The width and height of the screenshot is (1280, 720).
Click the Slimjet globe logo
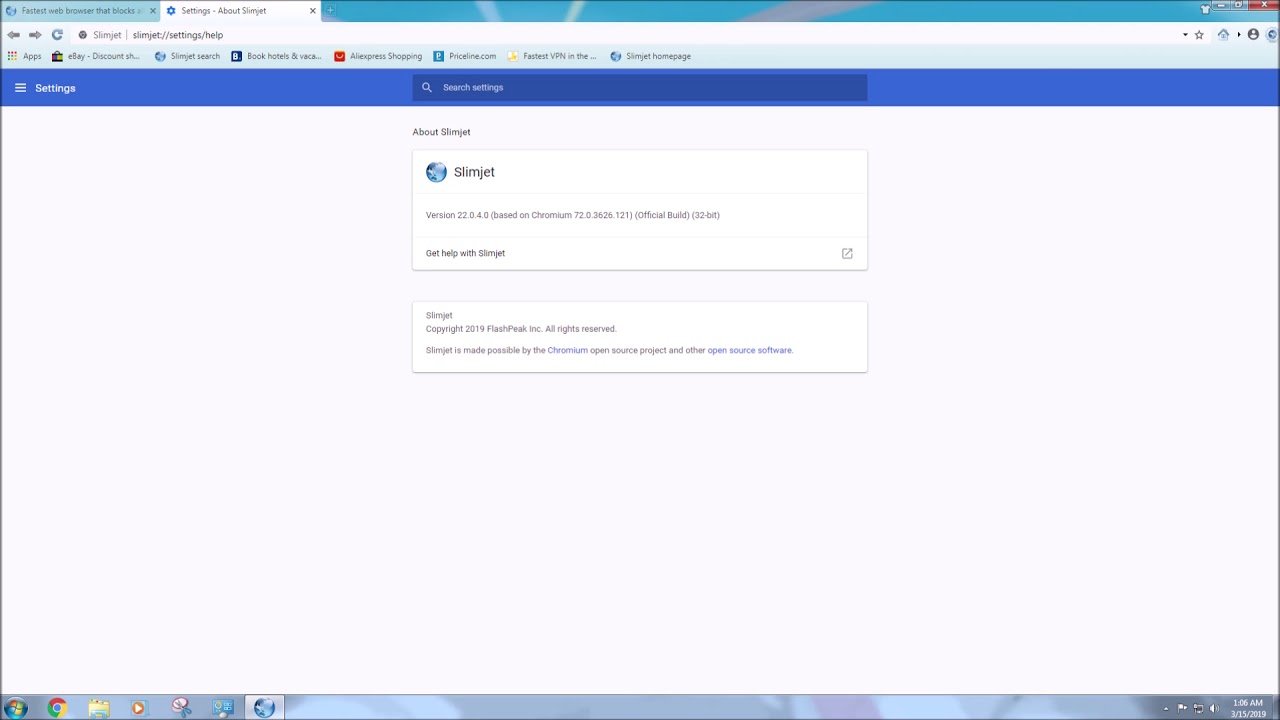[x=436, y=172]
